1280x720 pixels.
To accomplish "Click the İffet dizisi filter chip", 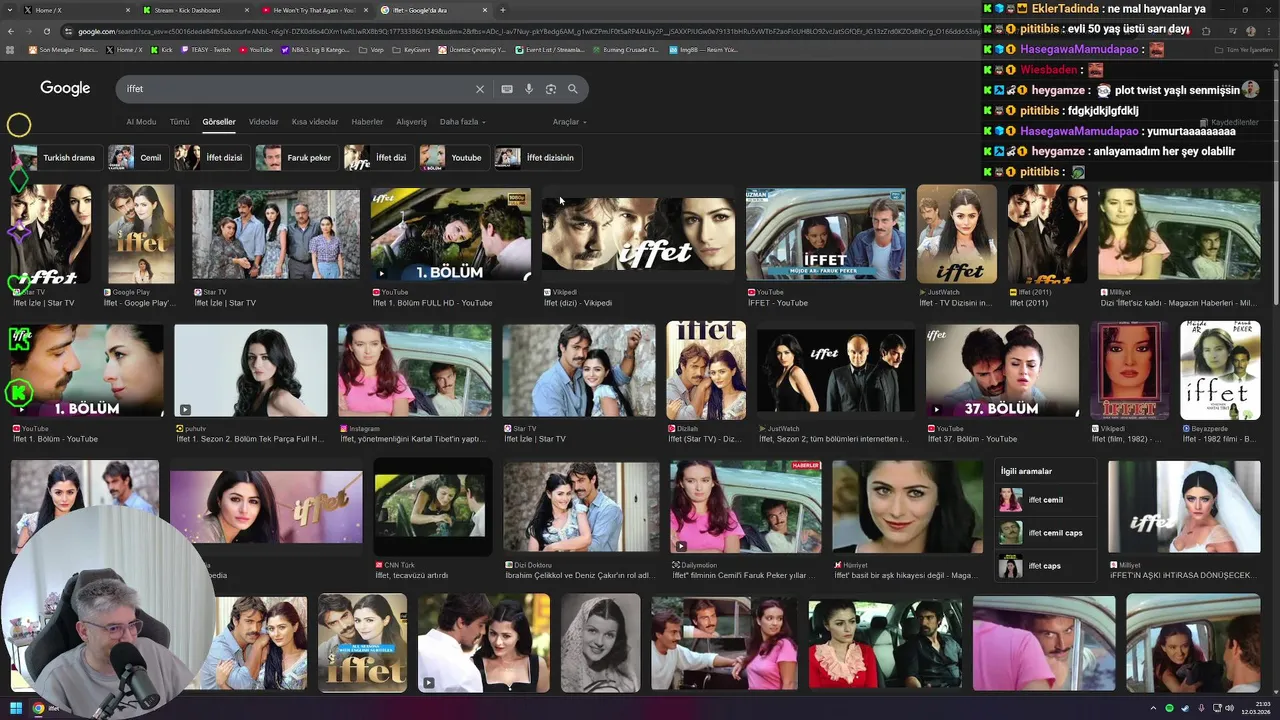I will pos(211,157).
